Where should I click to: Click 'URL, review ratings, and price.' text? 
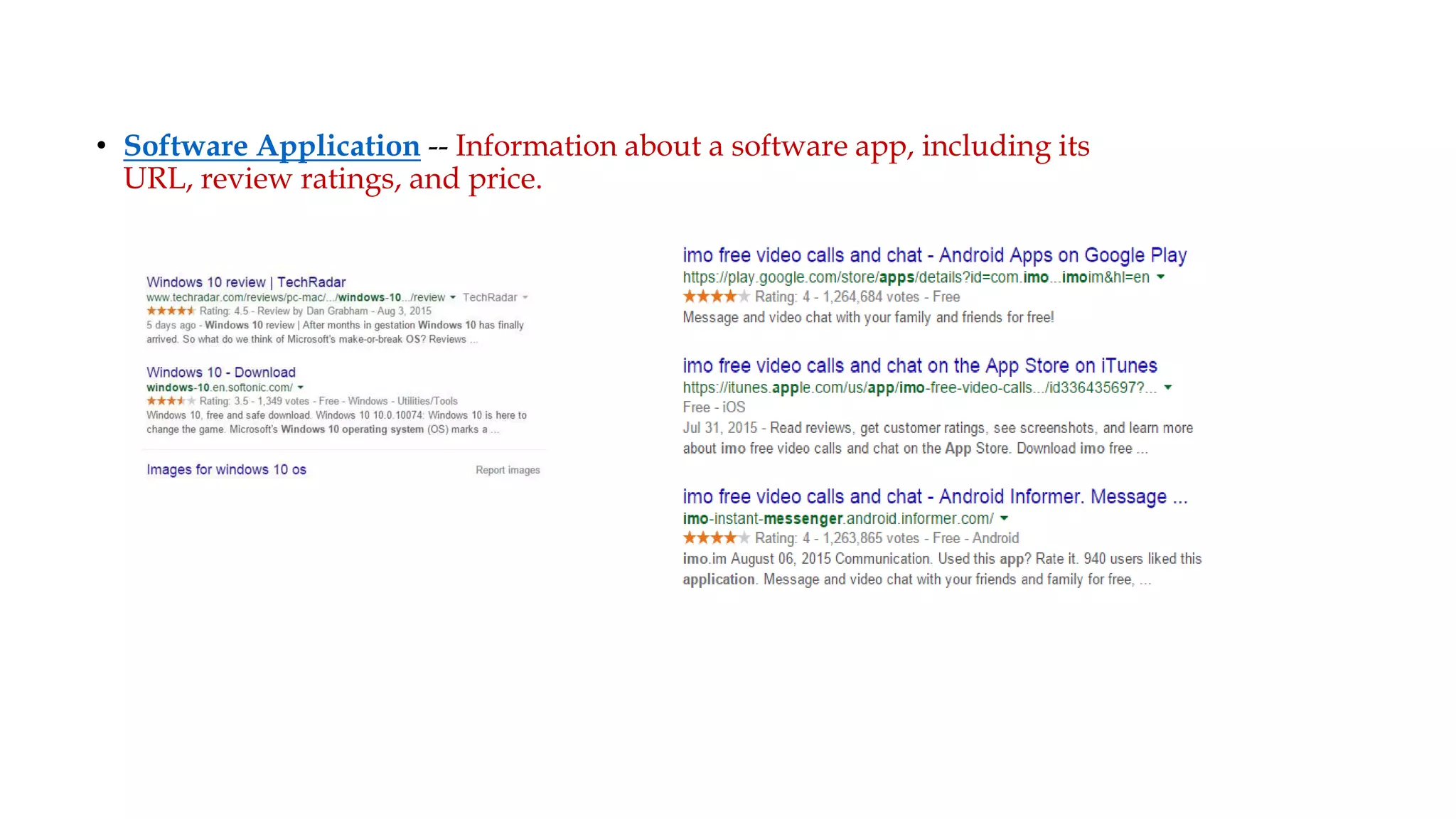pos(333,179)
